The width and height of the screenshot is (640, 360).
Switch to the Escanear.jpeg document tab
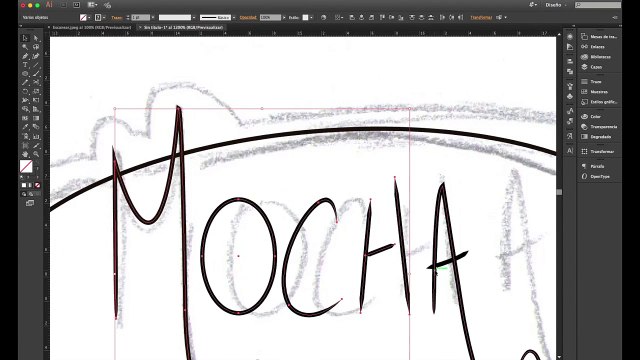[91, 27]
